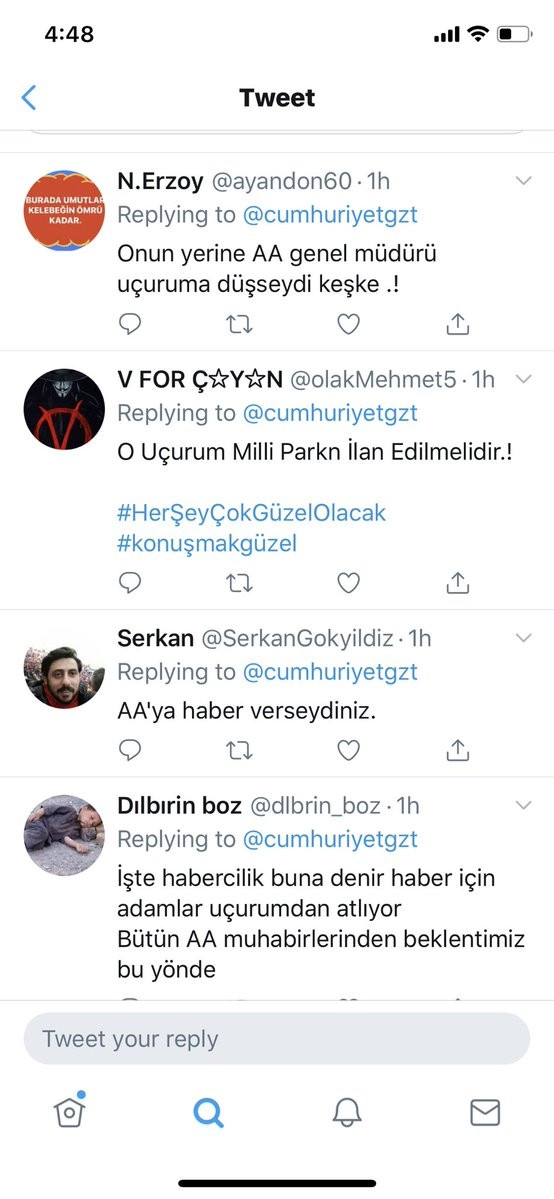
Task: Reply to N.Erzoy's tweet
Action: pyautogui.click(x=131, y=324)
